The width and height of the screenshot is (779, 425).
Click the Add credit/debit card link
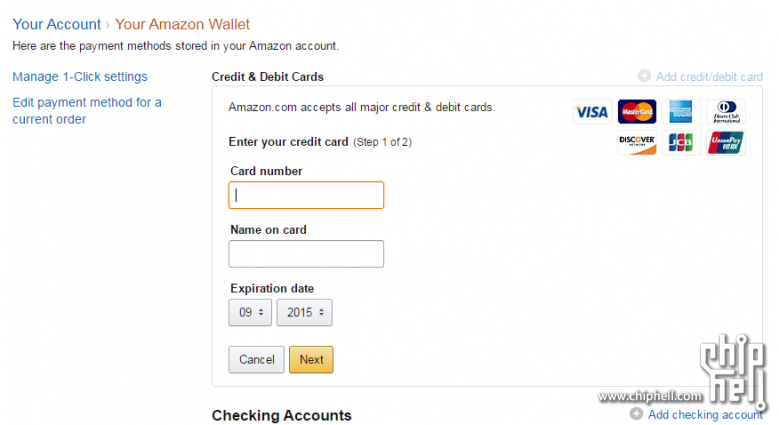[x=709, y=77]
